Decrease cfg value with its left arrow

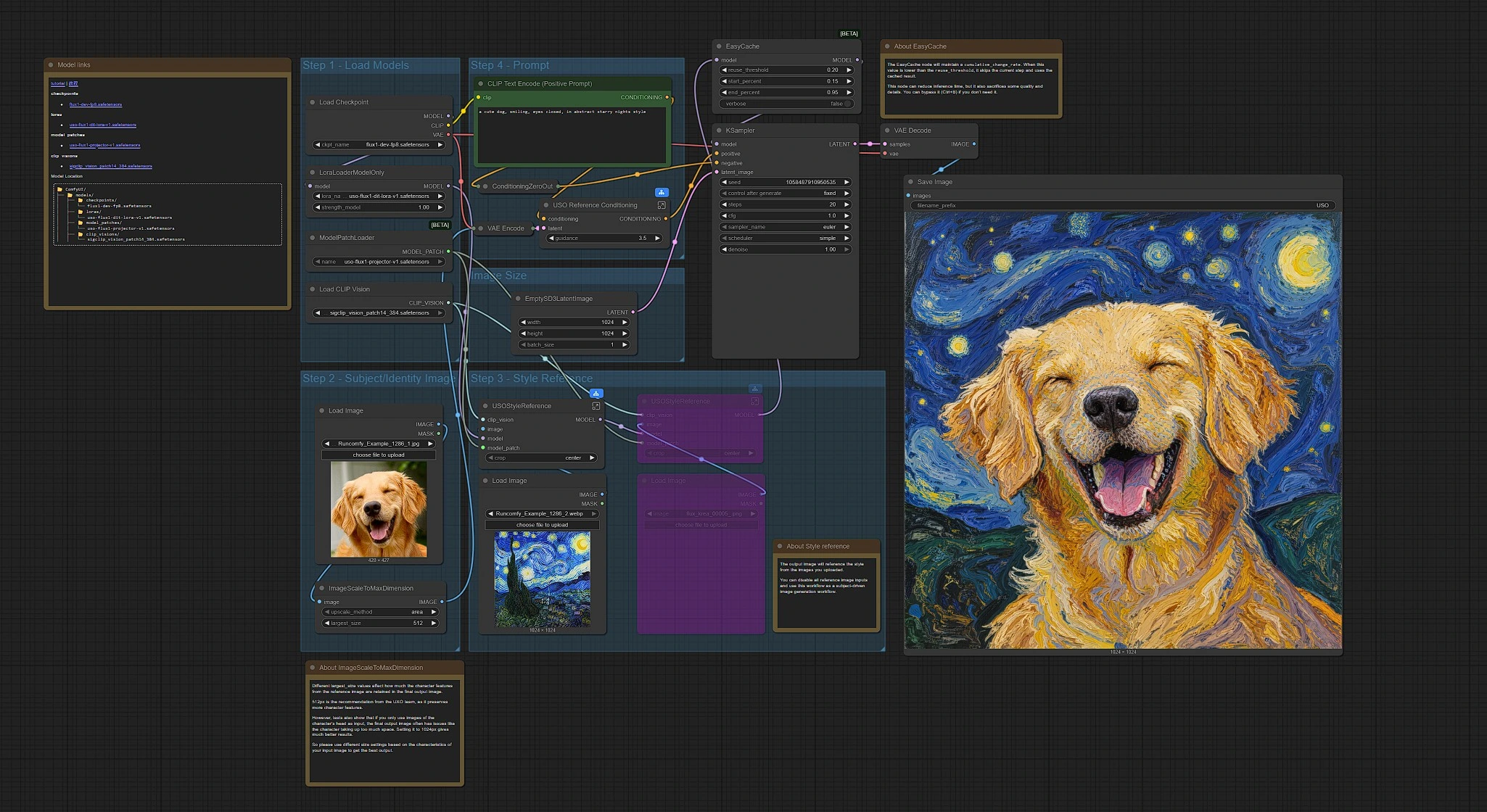724,216
